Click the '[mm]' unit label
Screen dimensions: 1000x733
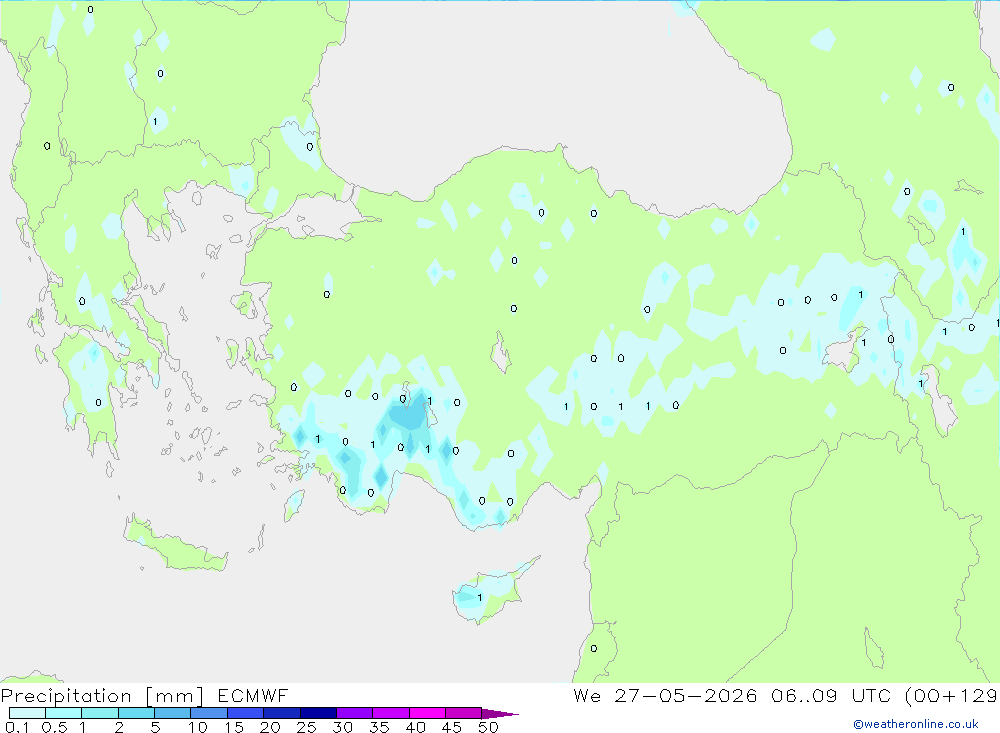click(x=175, y=696)
